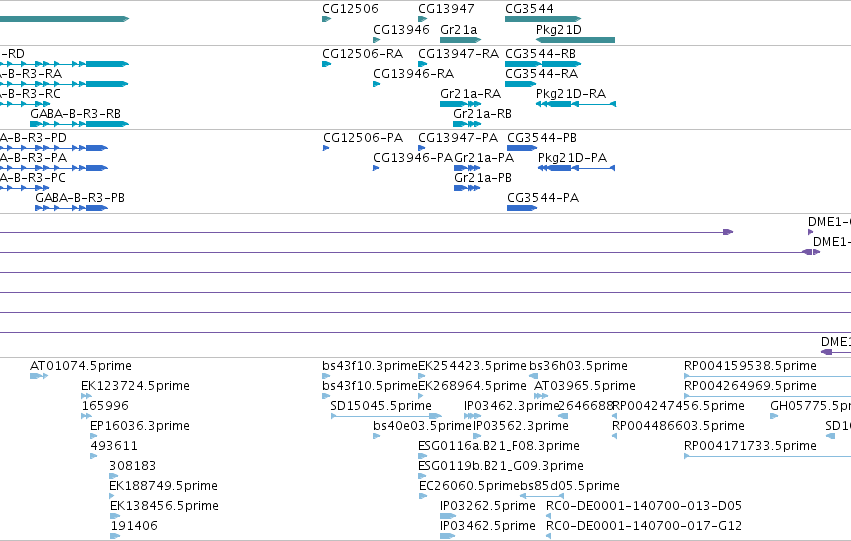Click the 191406 EST label
851x541 pixels.
pos(134,526)
